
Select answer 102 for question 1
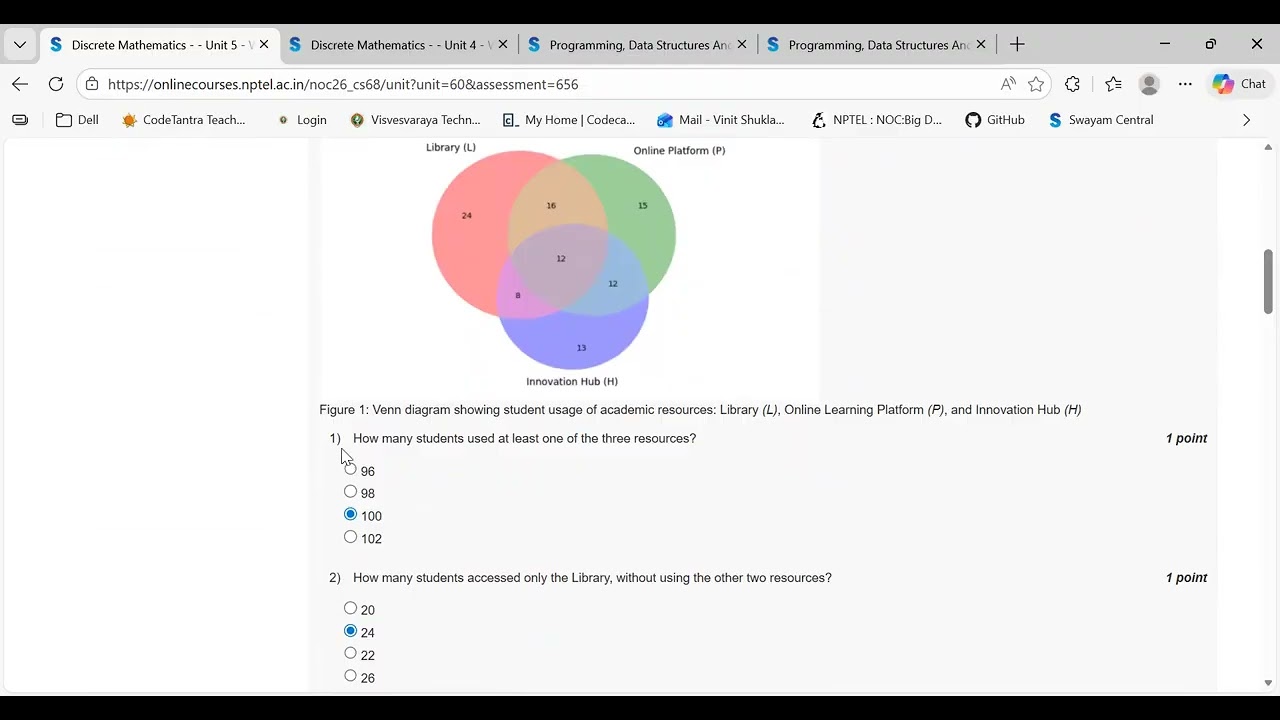coord(350,537)
